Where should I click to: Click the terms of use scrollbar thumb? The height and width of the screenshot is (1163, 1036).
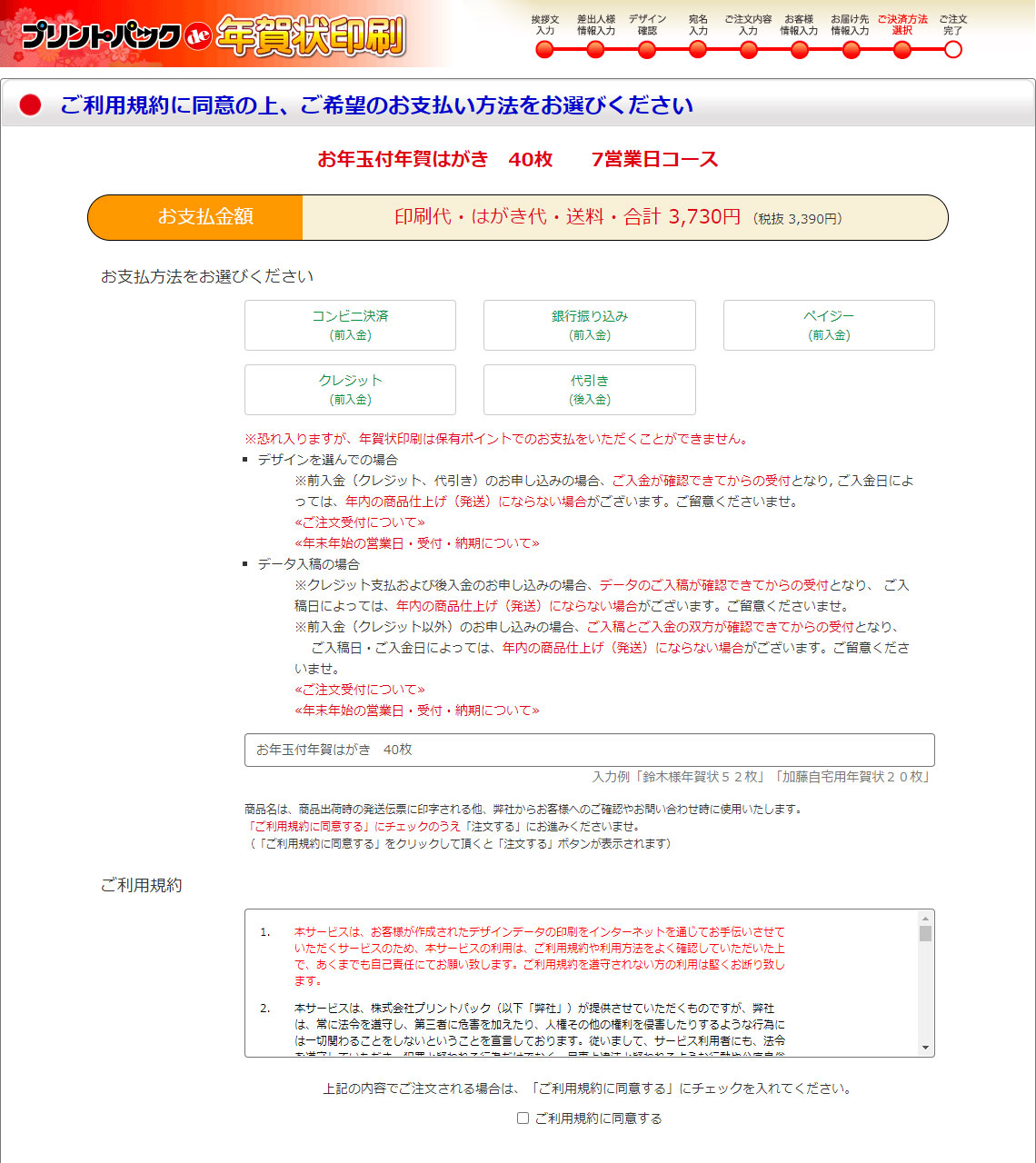coord(925,934)
